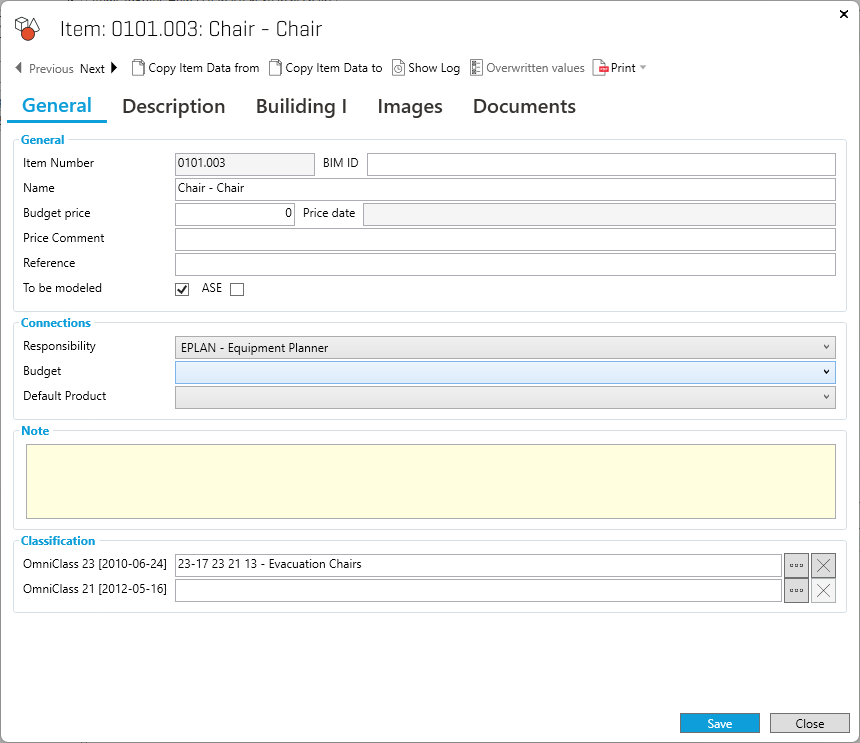The height and width of the screenshot is (743, 860).
Task: Enable the ASE checkbox
Action: click(237, 290)
